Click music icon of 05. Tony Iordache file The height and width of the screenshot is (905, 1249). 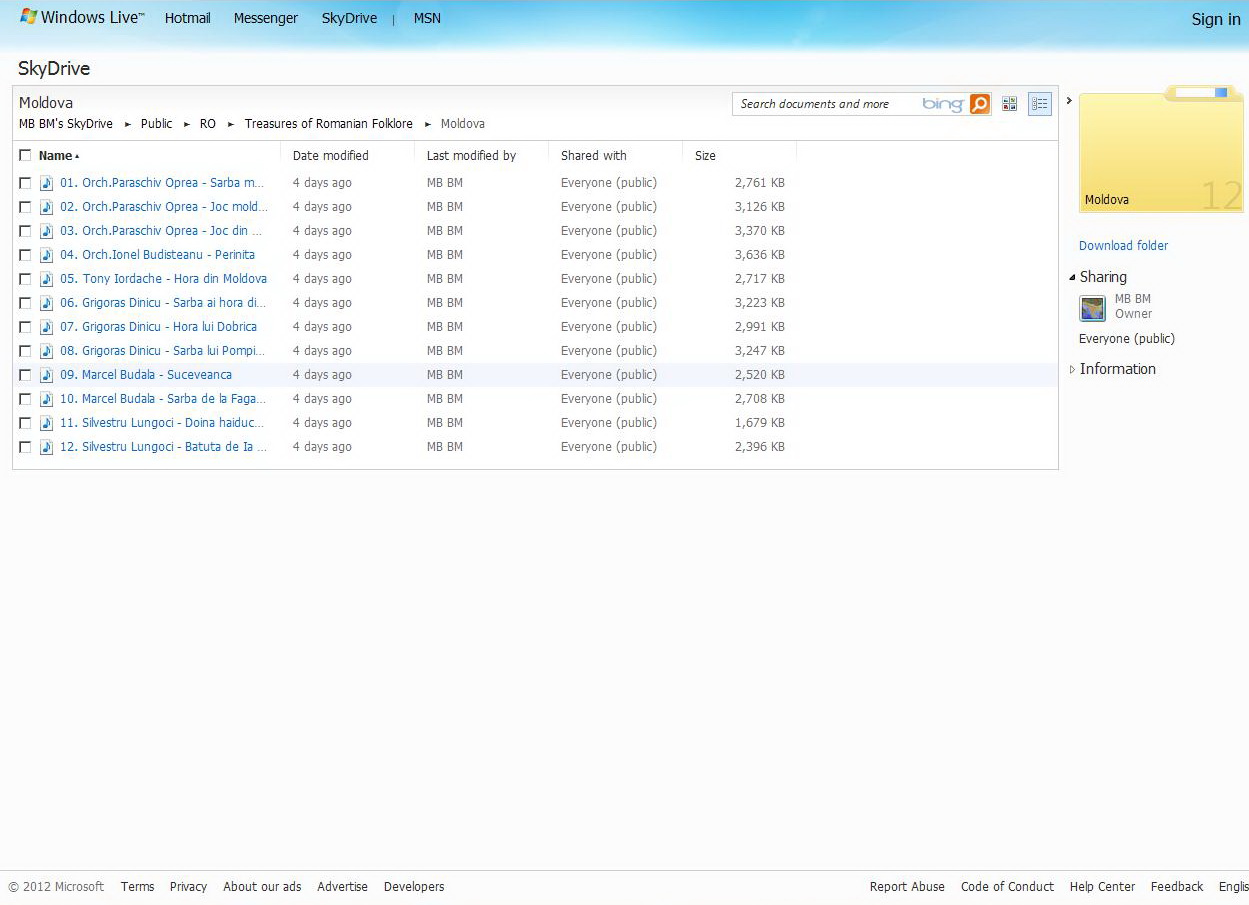46,279
